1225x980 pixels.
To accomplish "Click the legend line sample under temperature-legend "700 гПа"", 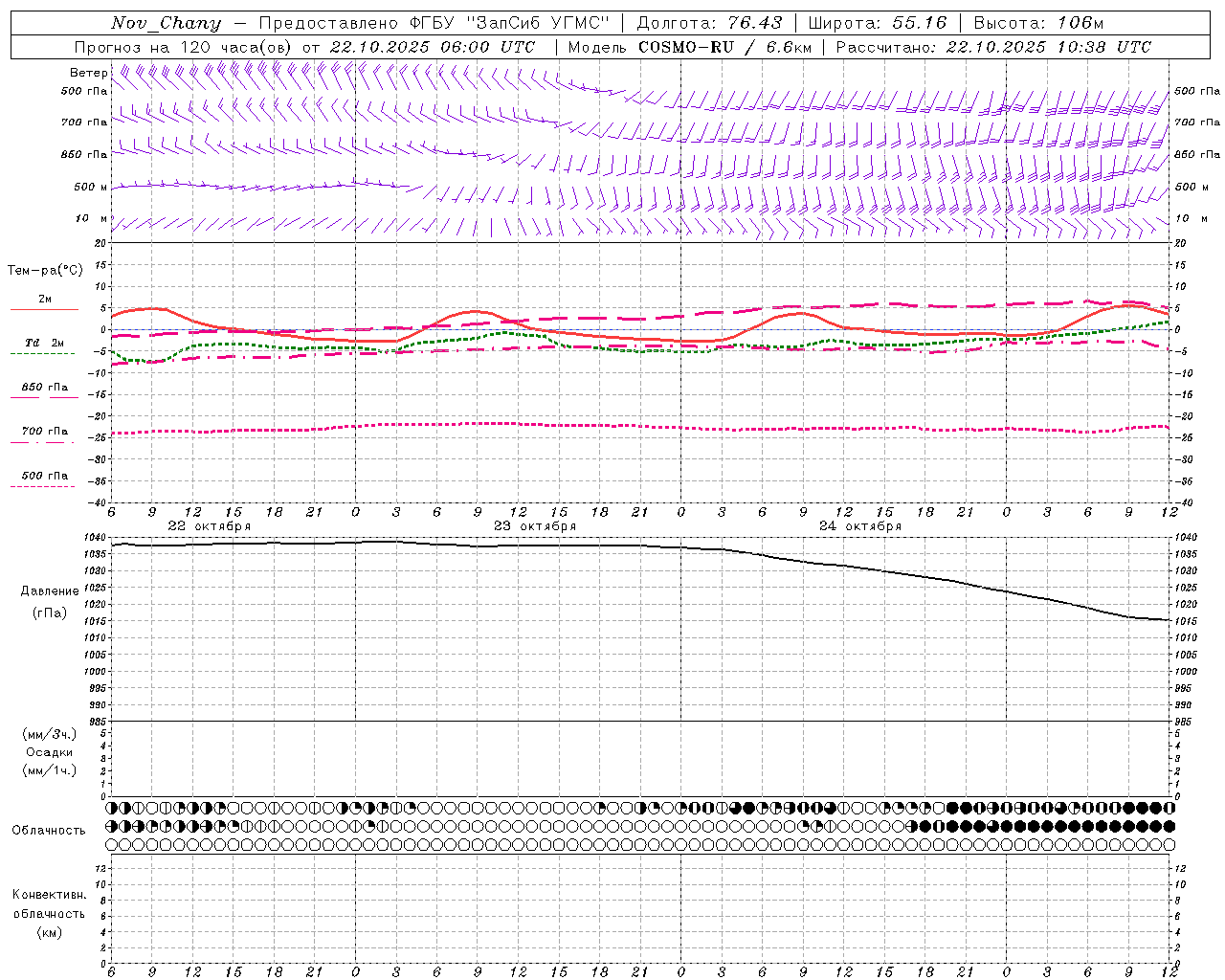I will click(42, 442).
